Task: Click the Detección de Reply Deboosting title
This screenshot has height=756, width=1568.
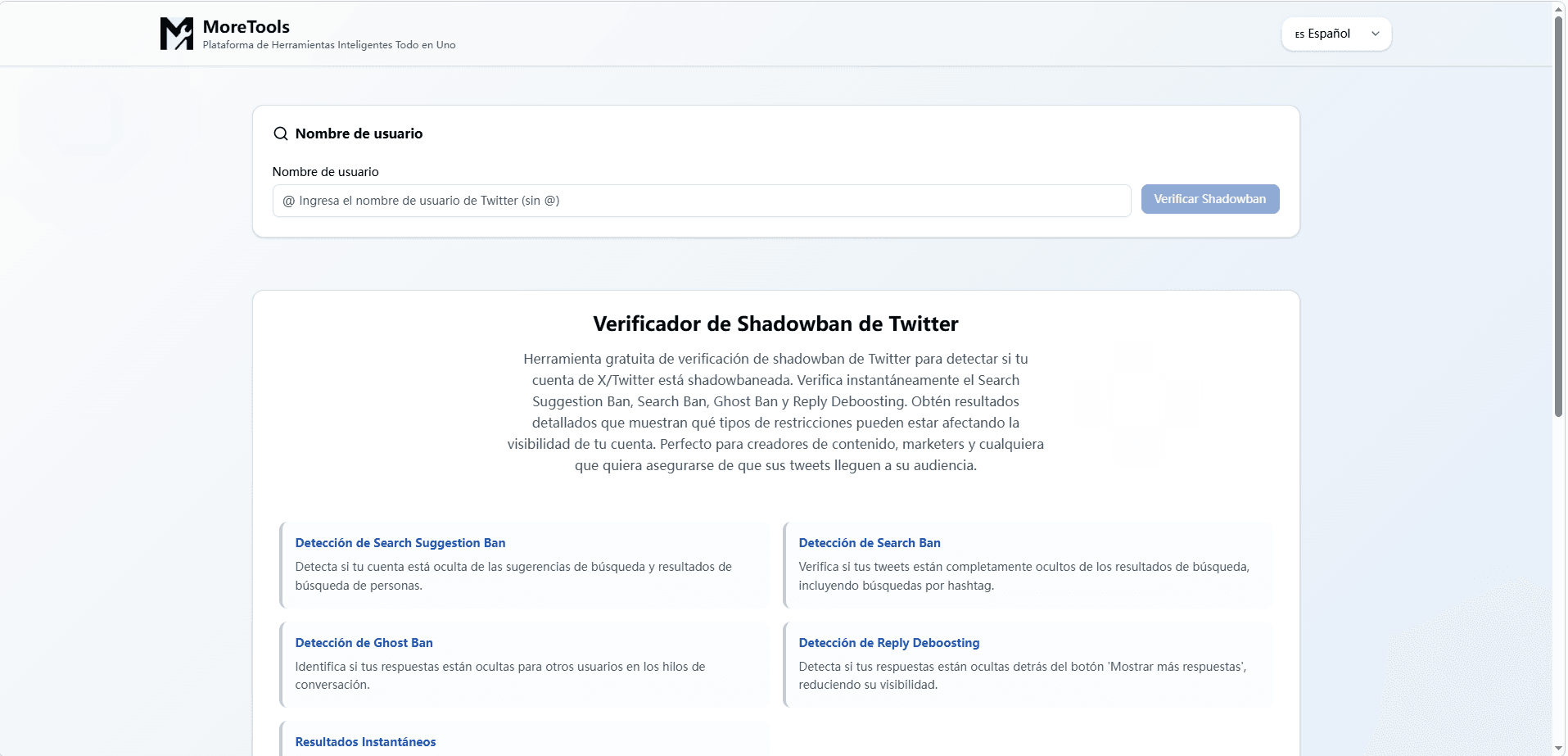Action: [x=888, y=643]
